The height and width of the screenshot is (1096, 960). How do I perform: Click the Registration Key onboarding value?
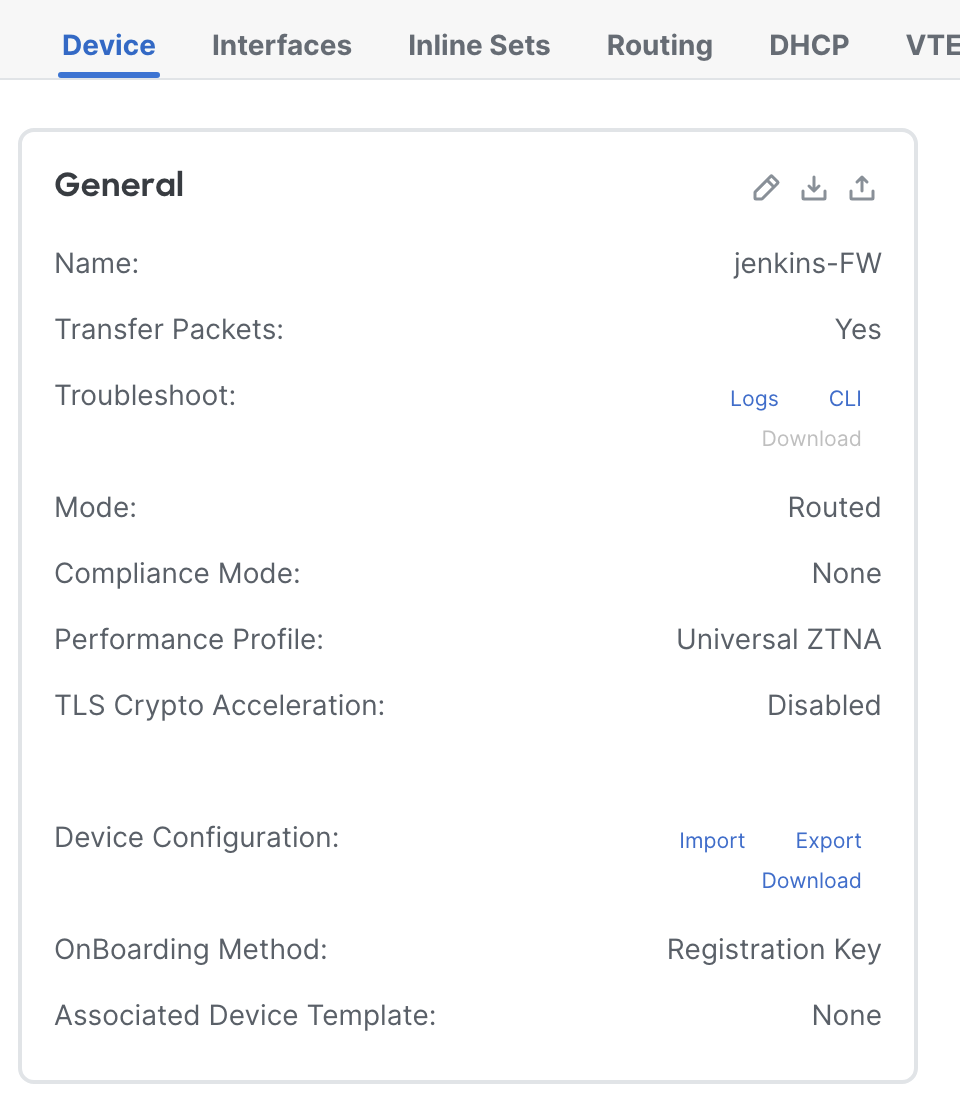[x=774, y=950]
